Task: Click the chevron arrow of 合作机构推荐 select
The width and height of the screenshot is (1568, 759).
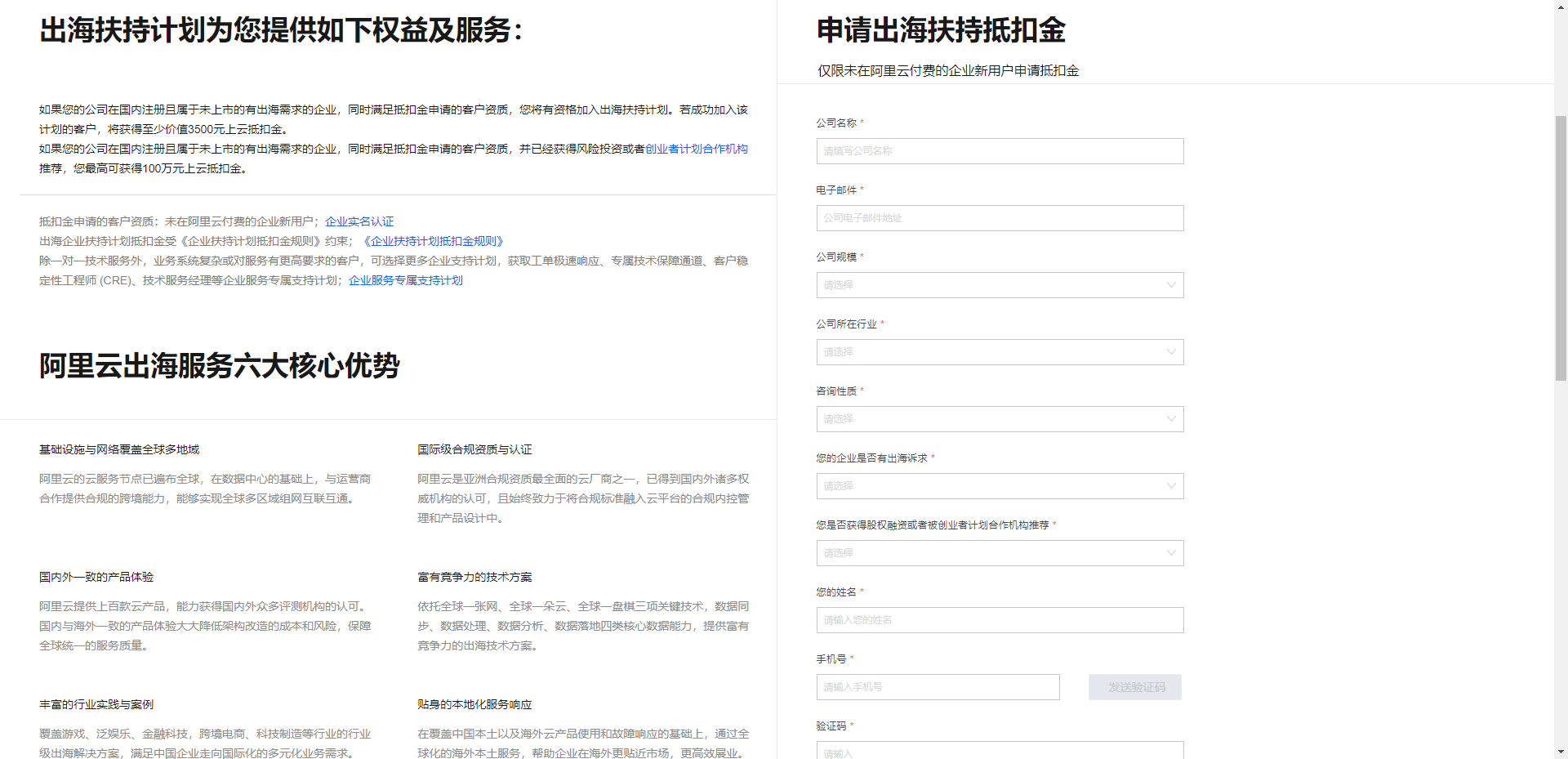Action: point(1171,553)
